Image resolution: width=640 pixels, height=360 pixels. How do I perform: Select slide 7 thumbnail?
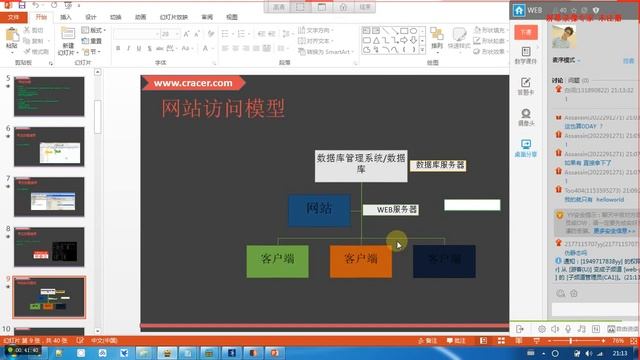49,197
